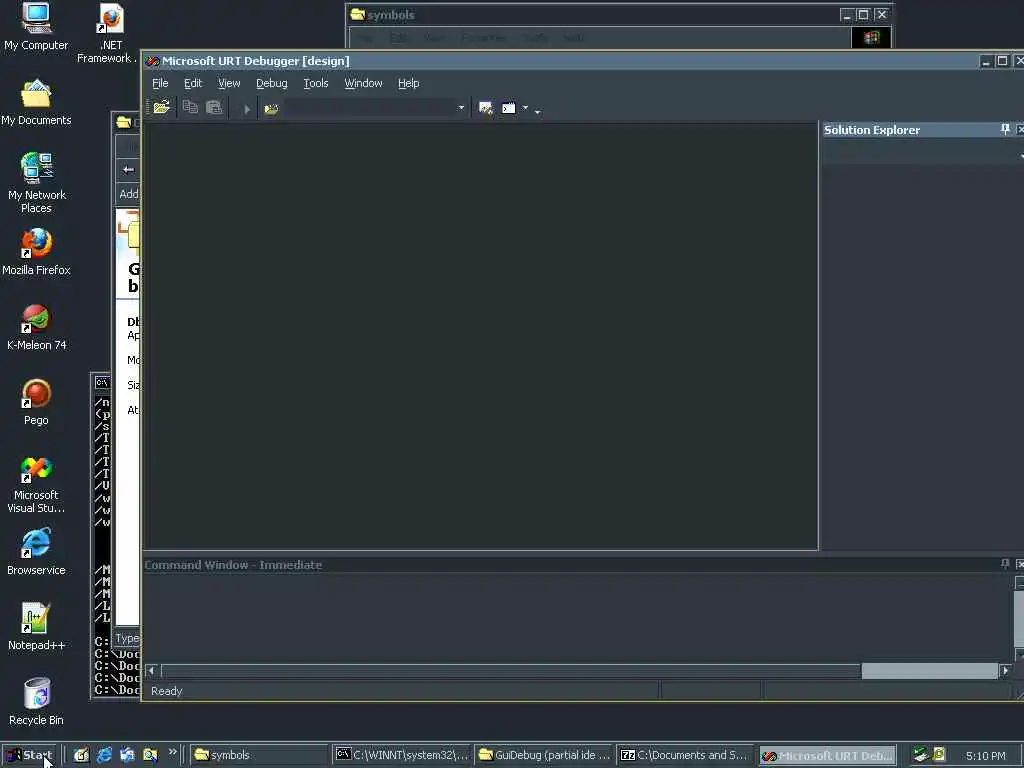Click the Internet Explorer quick launch icon
1024x768 pixels.
click(x=104, y=755)
